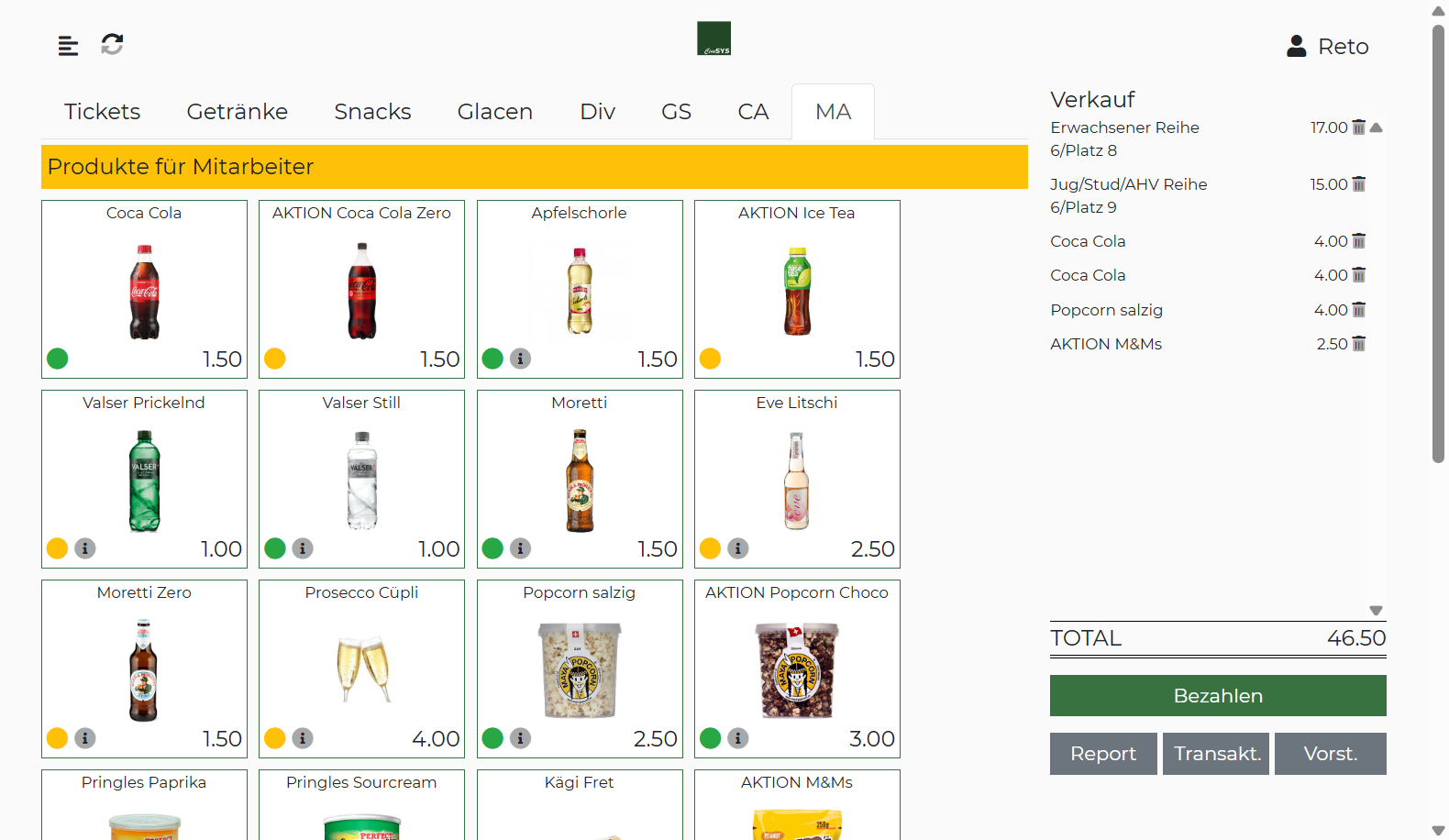
Task: Click the page scrollbar up arrow
Action: coord(1438,11)
